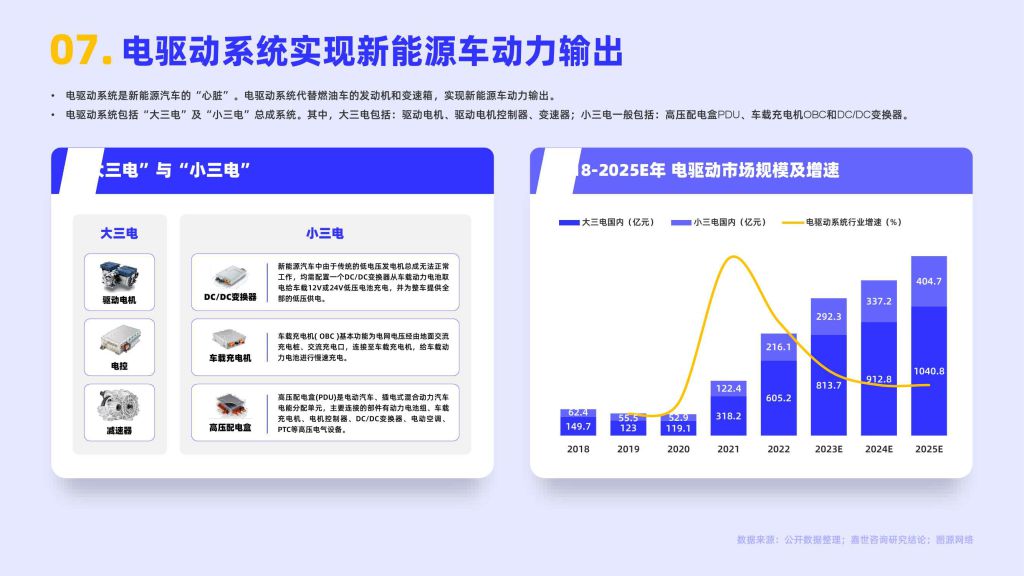Click the yellow 07. slide number
The height and width of the screenshot is (576, 1024).
pos(80,50)
